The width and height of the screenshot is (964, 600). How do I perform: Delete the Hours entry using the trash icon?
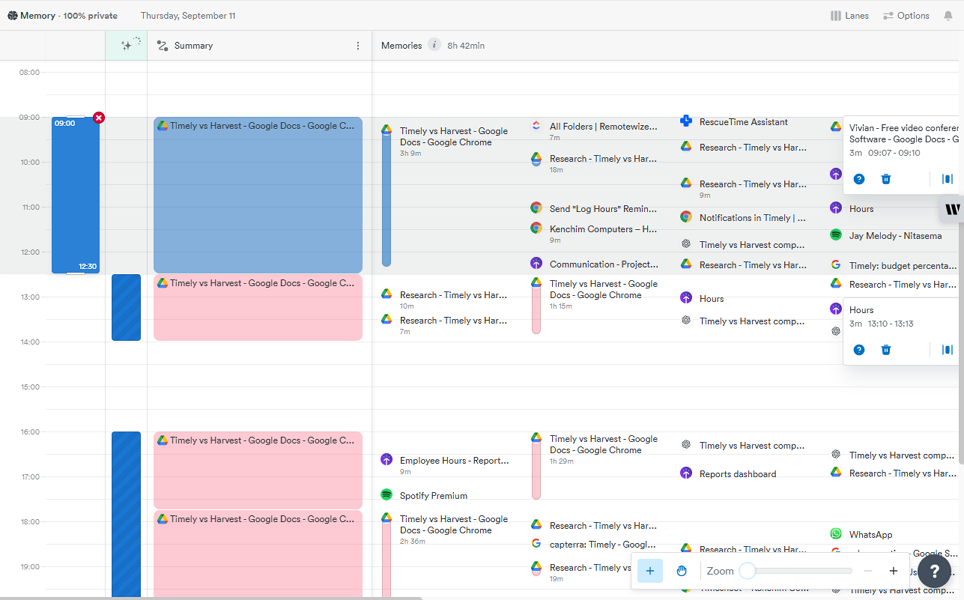pyautogui.click(x=886, y=349)
